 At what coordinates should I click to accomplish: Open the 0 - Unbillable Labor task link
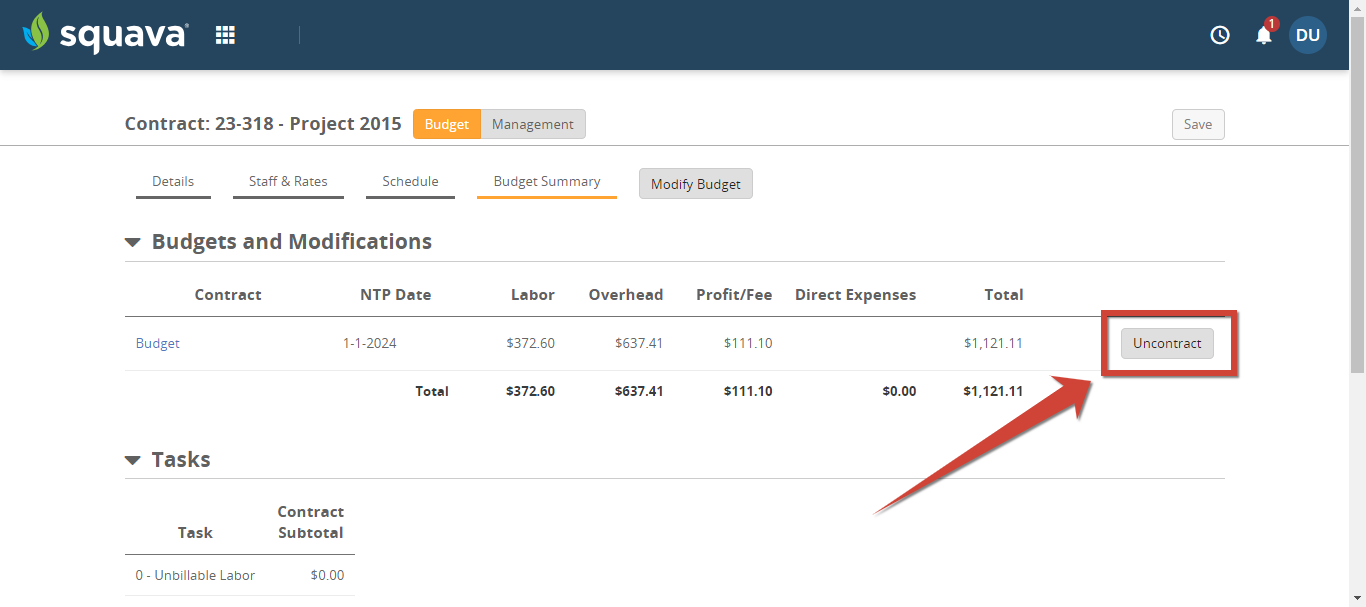(195, 575)
